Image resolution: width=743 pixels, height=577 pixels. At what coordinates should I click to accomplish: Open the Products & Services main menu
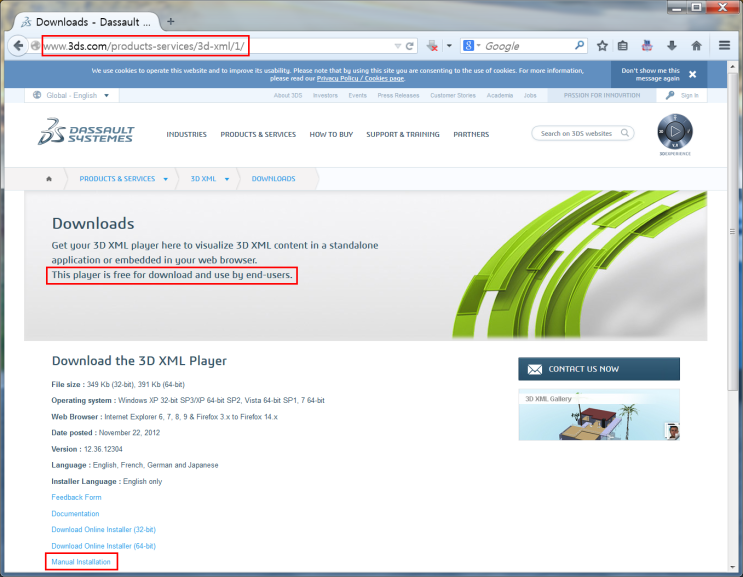click(258, 135)
